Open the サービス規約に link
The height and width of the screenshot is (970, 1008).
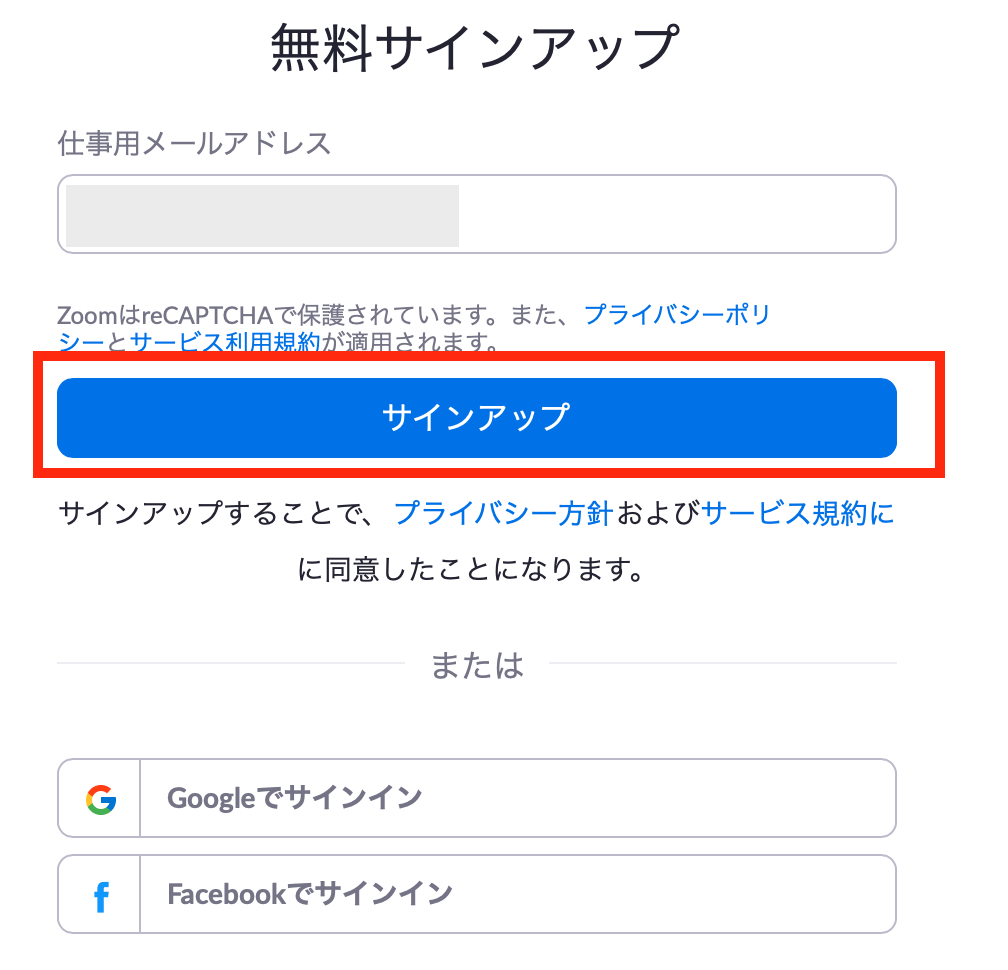[798, 513]
